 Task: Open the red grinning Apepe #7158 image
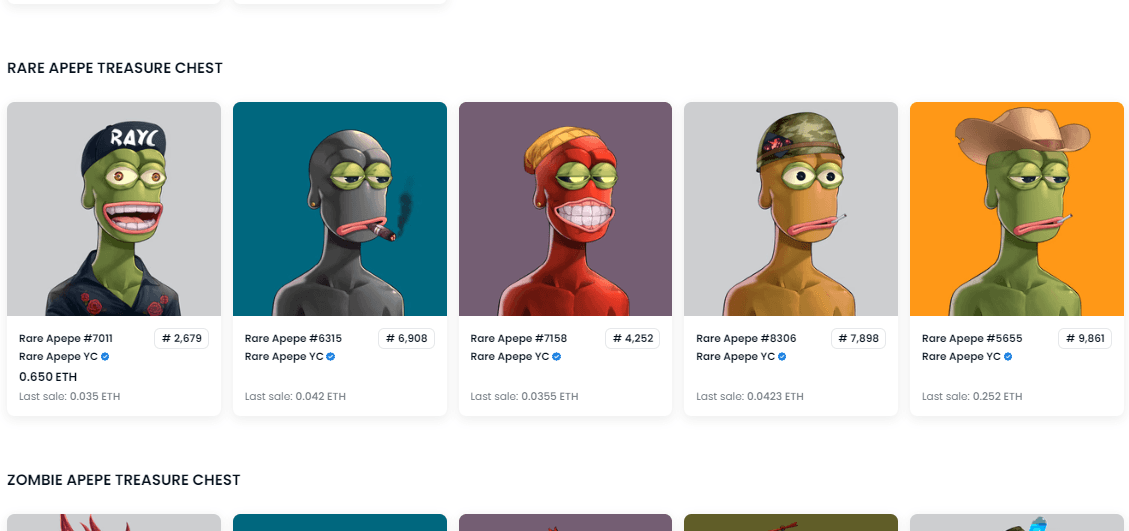click(x=565, y=209)
